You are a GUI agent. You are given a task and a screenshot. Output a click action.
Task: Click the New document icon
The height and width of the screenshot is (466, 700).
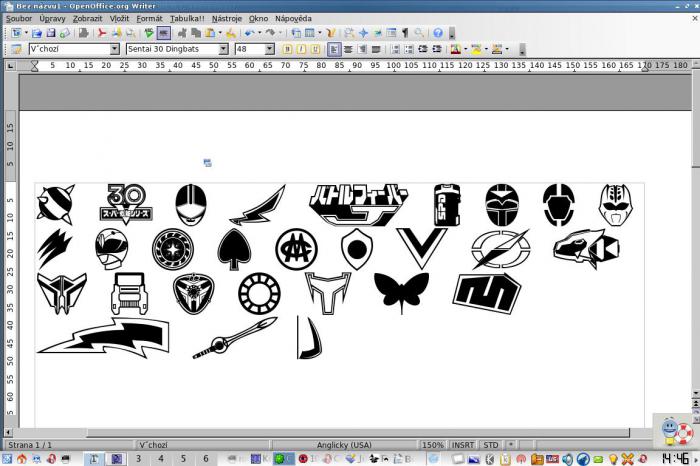(17, 33)
